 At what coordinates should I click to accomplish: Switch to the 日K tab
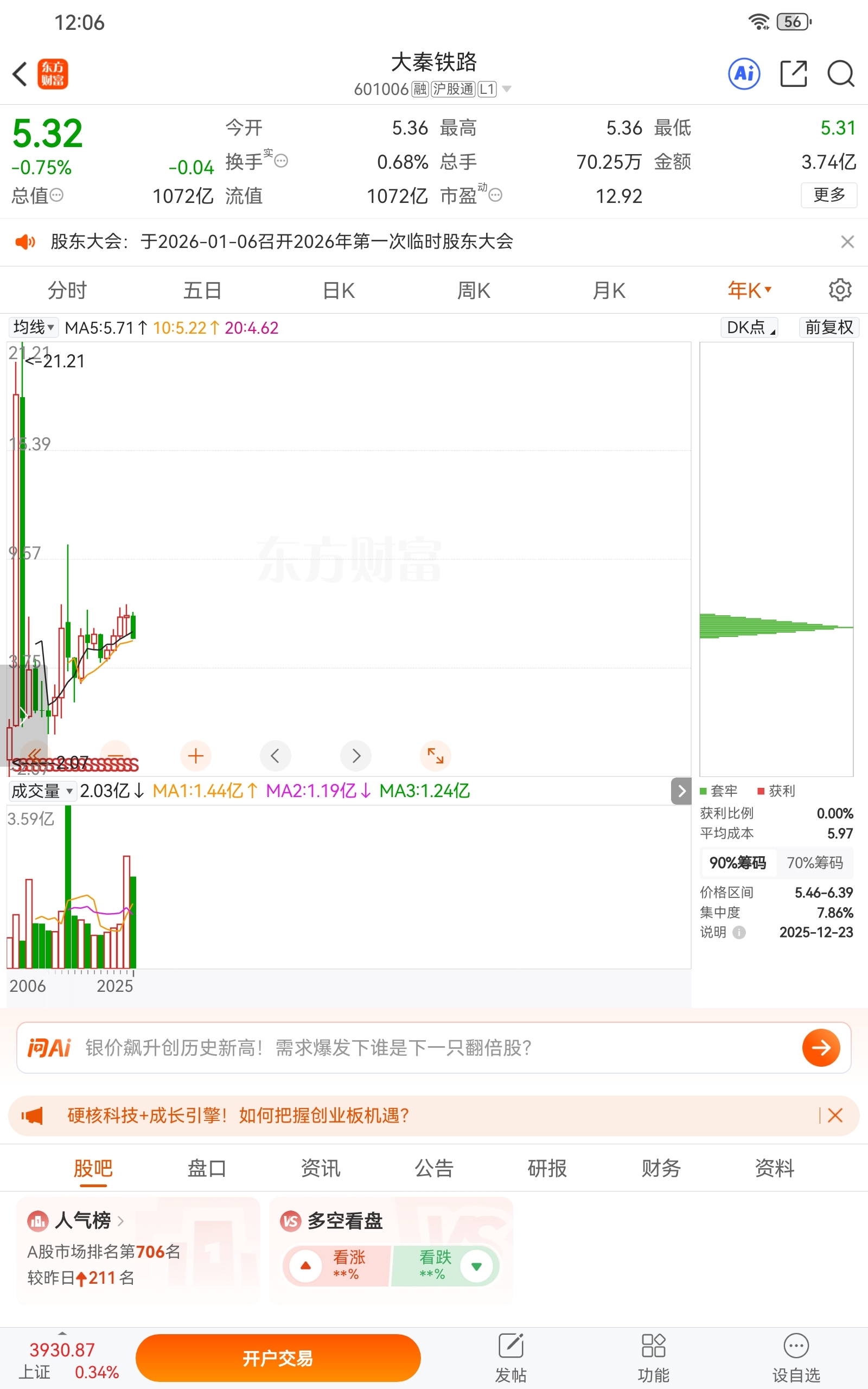(x=339, y=290)
